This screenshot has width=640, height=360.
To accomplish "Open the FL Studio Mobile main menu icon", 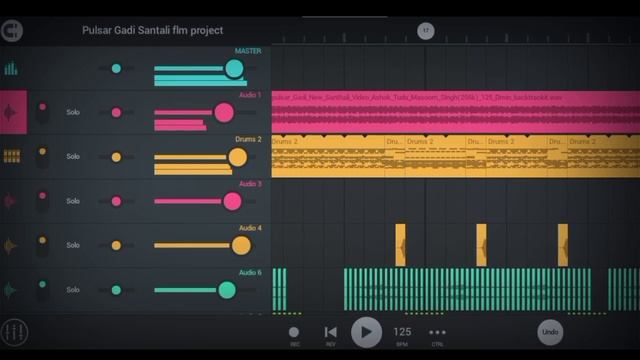I will (12, 31).
